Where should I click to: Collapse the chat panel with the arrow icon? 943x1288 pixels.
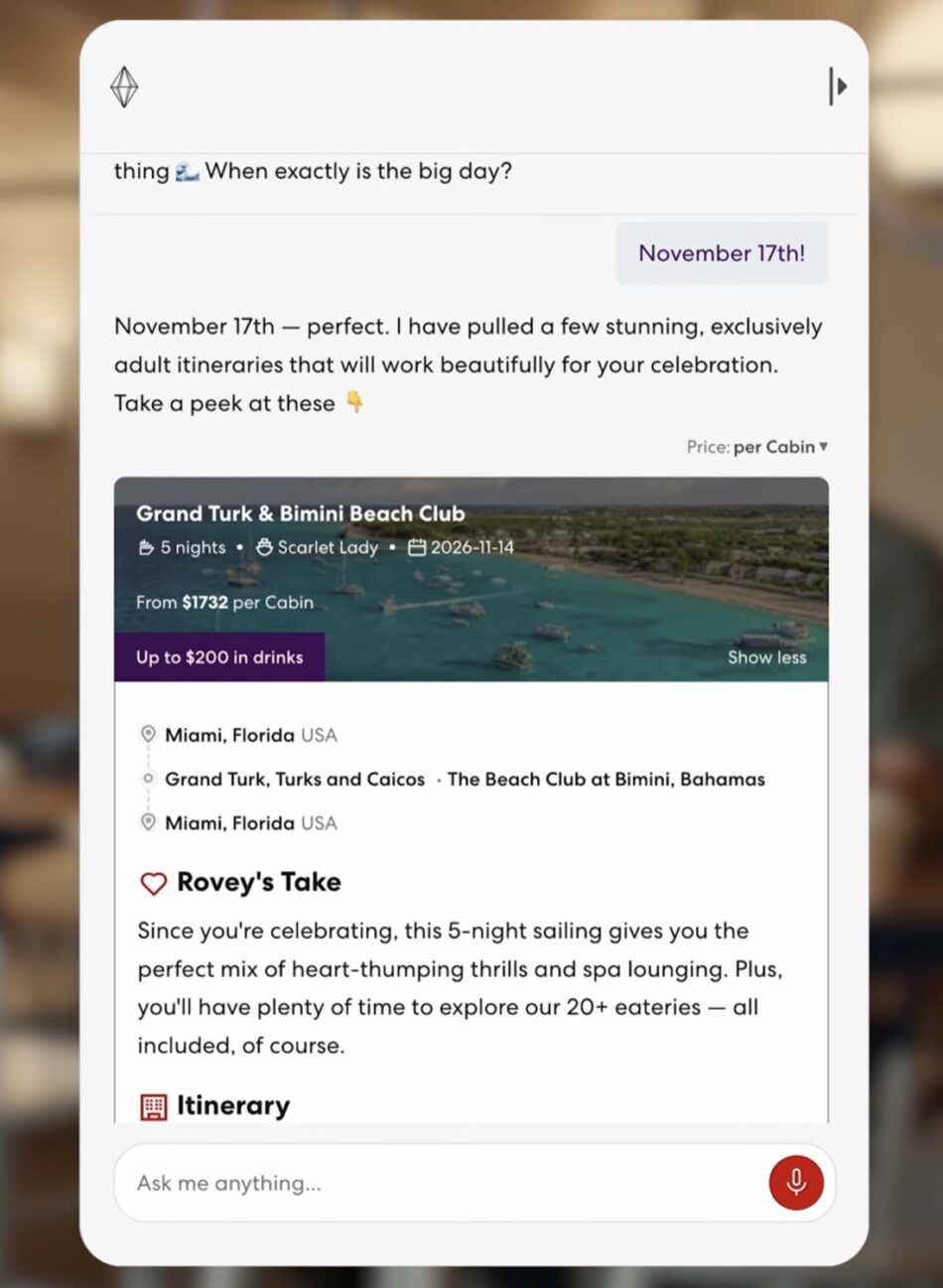tap(838, 86)
